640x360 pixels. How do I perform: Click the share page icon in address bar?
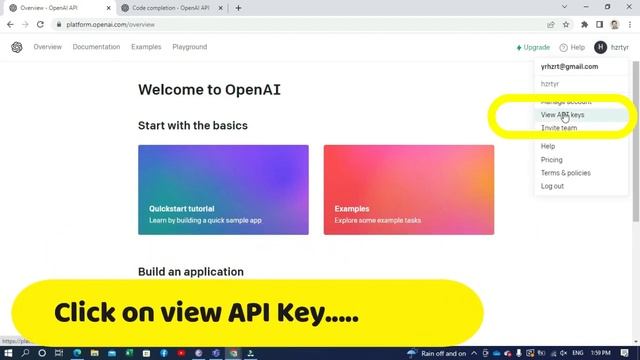[551, 24]
